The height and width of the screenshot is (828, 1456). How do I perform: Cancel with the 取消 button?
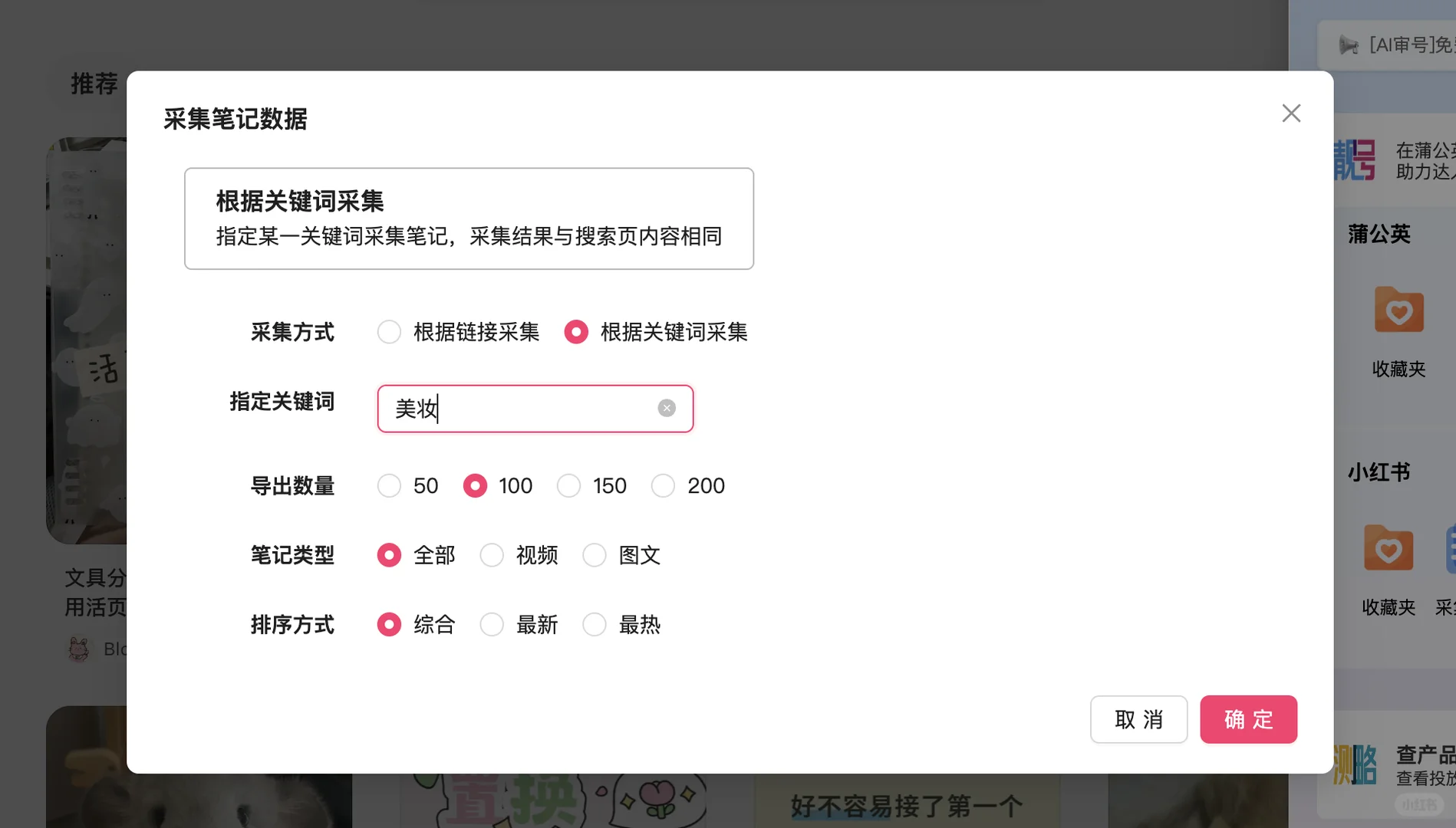pos(1138,719)
